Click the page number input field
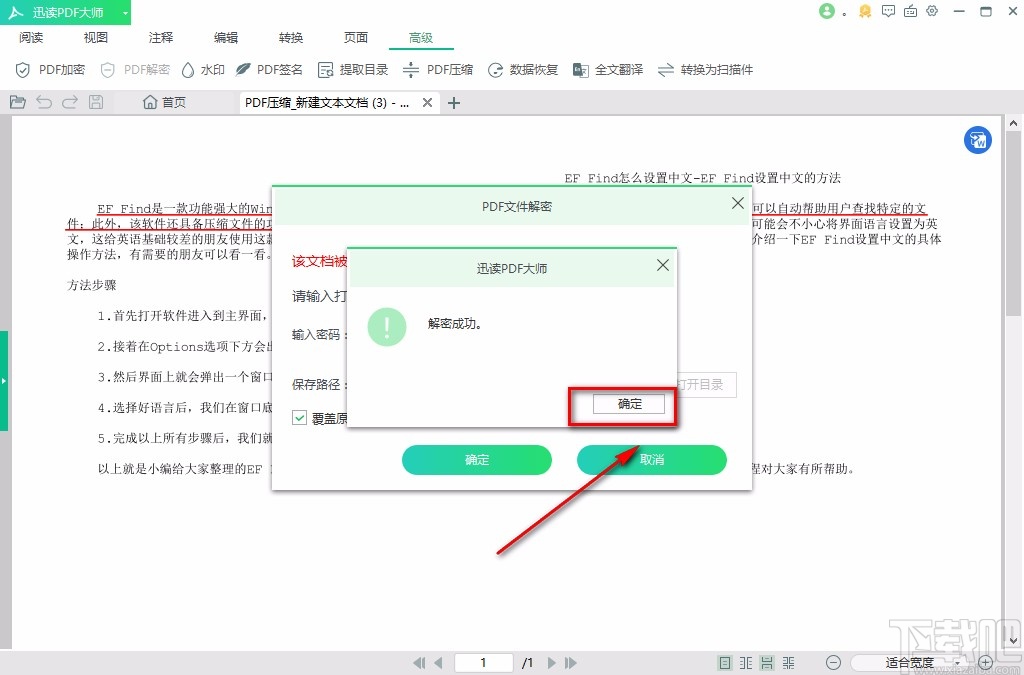Image resolution: width=1024 pixels, height=675 pixels. pyautogui.click(x=483, y=662)
